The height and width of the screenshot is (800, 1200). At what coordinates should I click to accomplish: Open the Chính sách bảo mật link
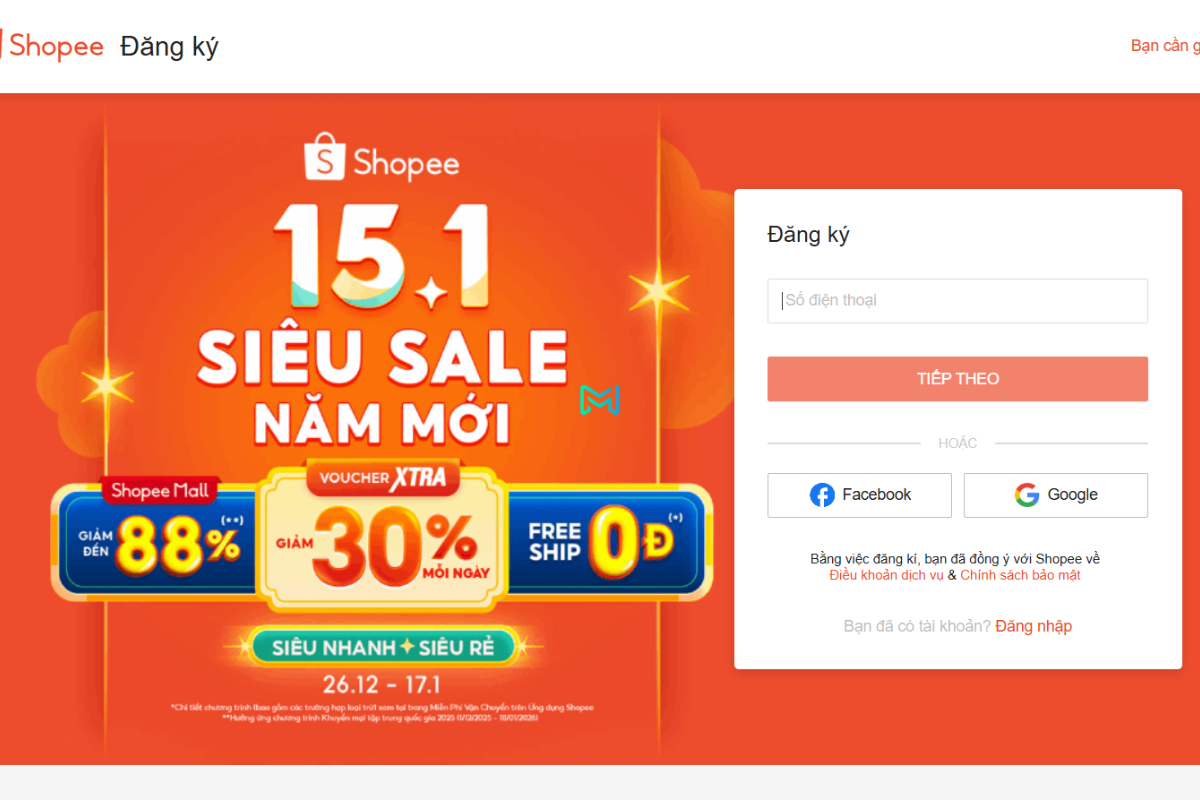(x=1019, y=575)
